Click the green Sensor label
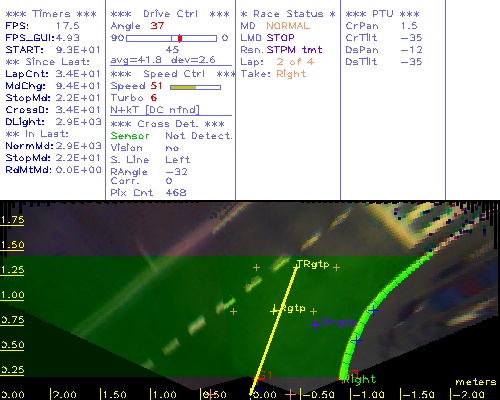 [130, 136]
